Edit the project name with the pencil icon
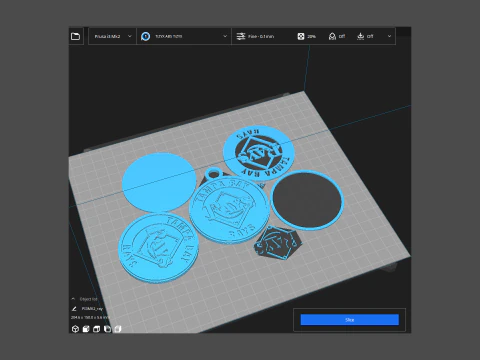480x360 pixels. (74, 309)
